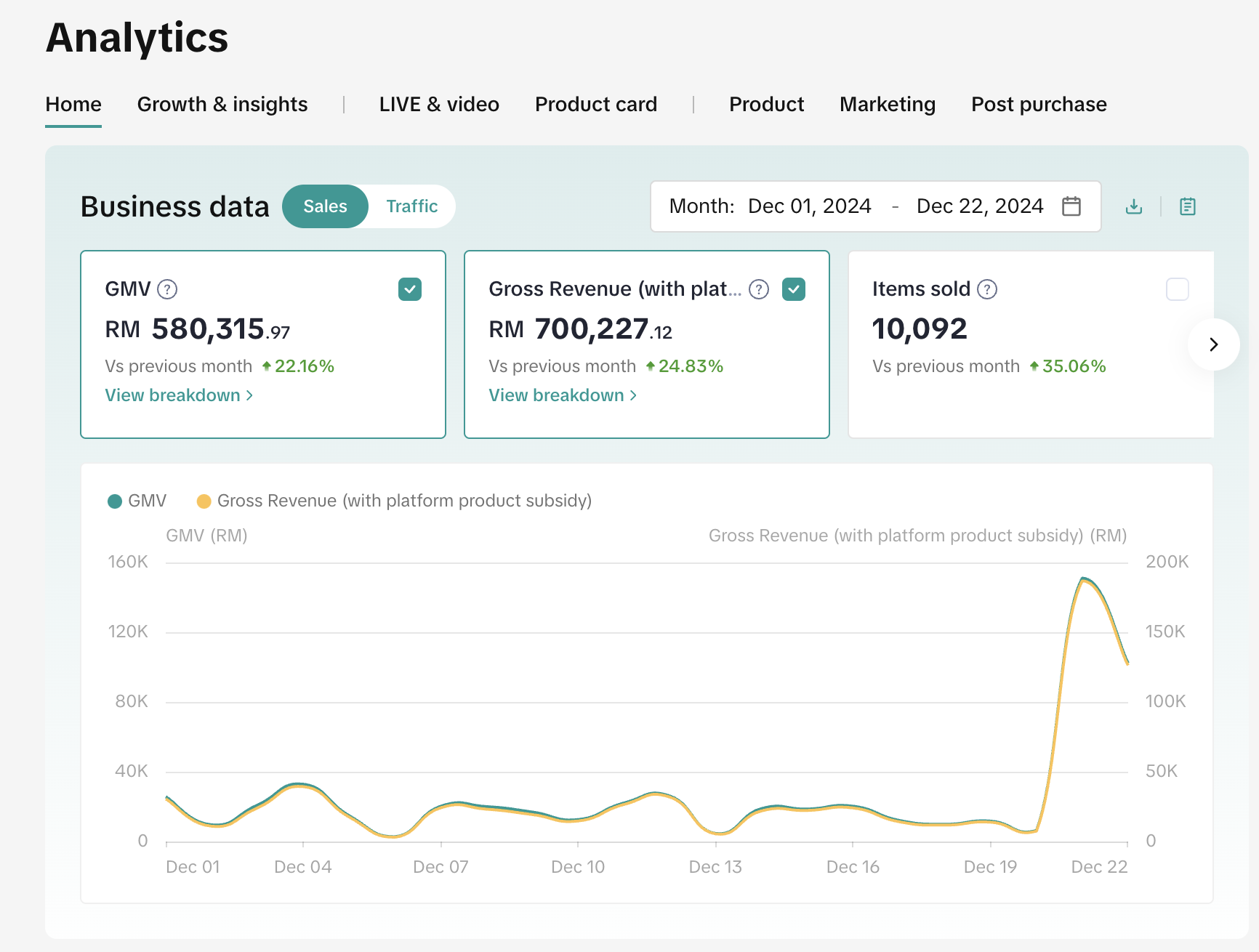Enable the Items sold checkbox

pyautogui.click(x=1177, y=289)
